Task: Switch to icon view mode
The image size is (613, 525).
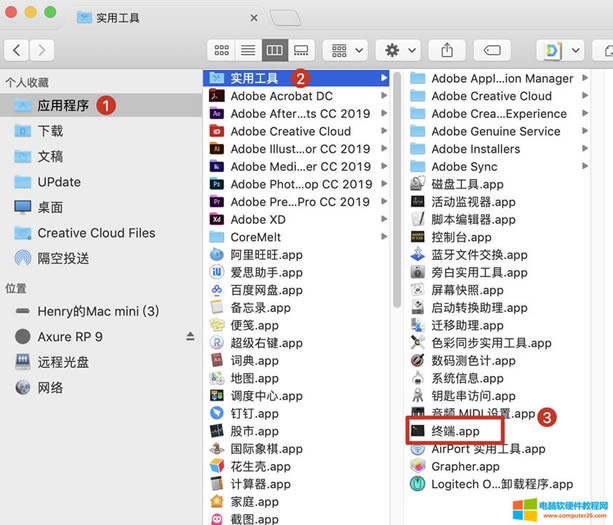Action: click(222, 50)
